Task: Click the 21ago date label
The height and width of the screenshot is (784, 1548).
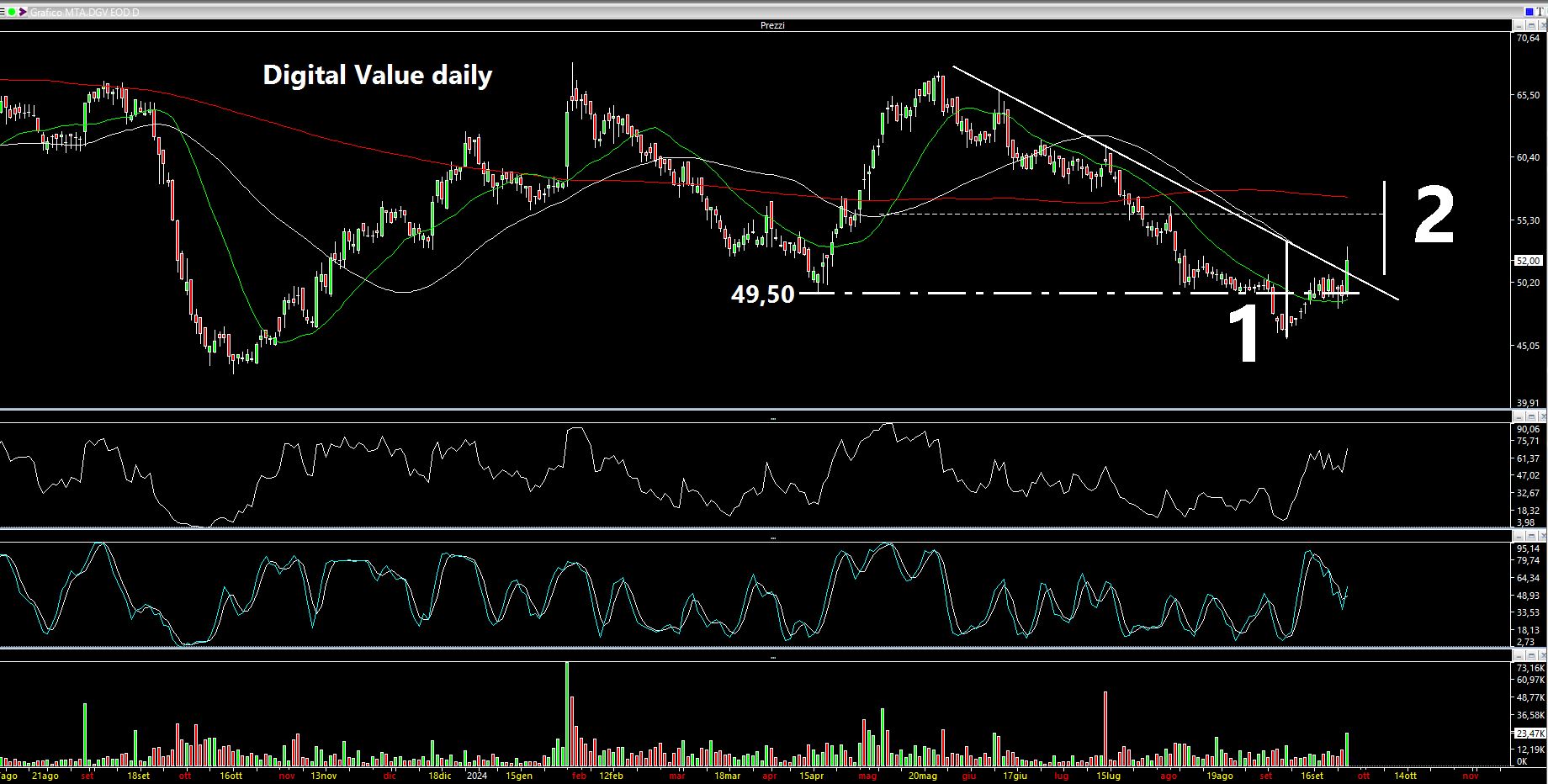Action: (45, 776)
